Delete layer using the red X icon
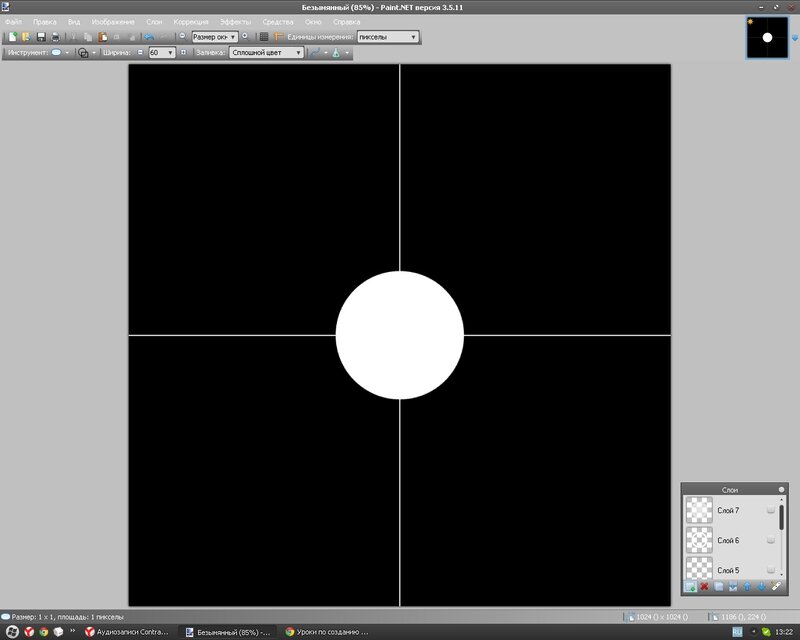Screen dimensions: 800x640 click(x=704, y=586)
